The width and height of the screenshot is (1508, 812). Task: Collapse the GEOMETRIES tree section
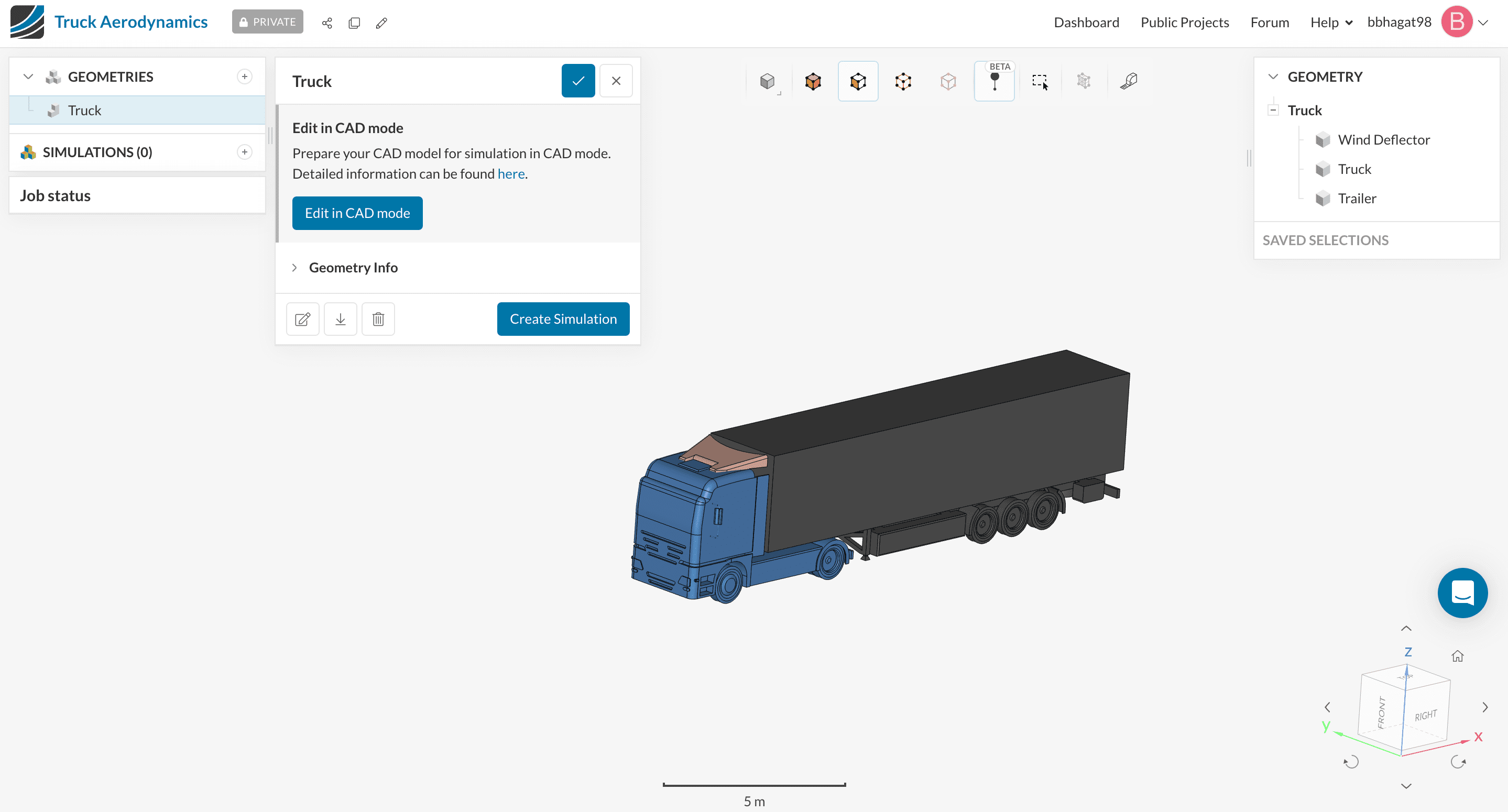(x=28, y=76)
